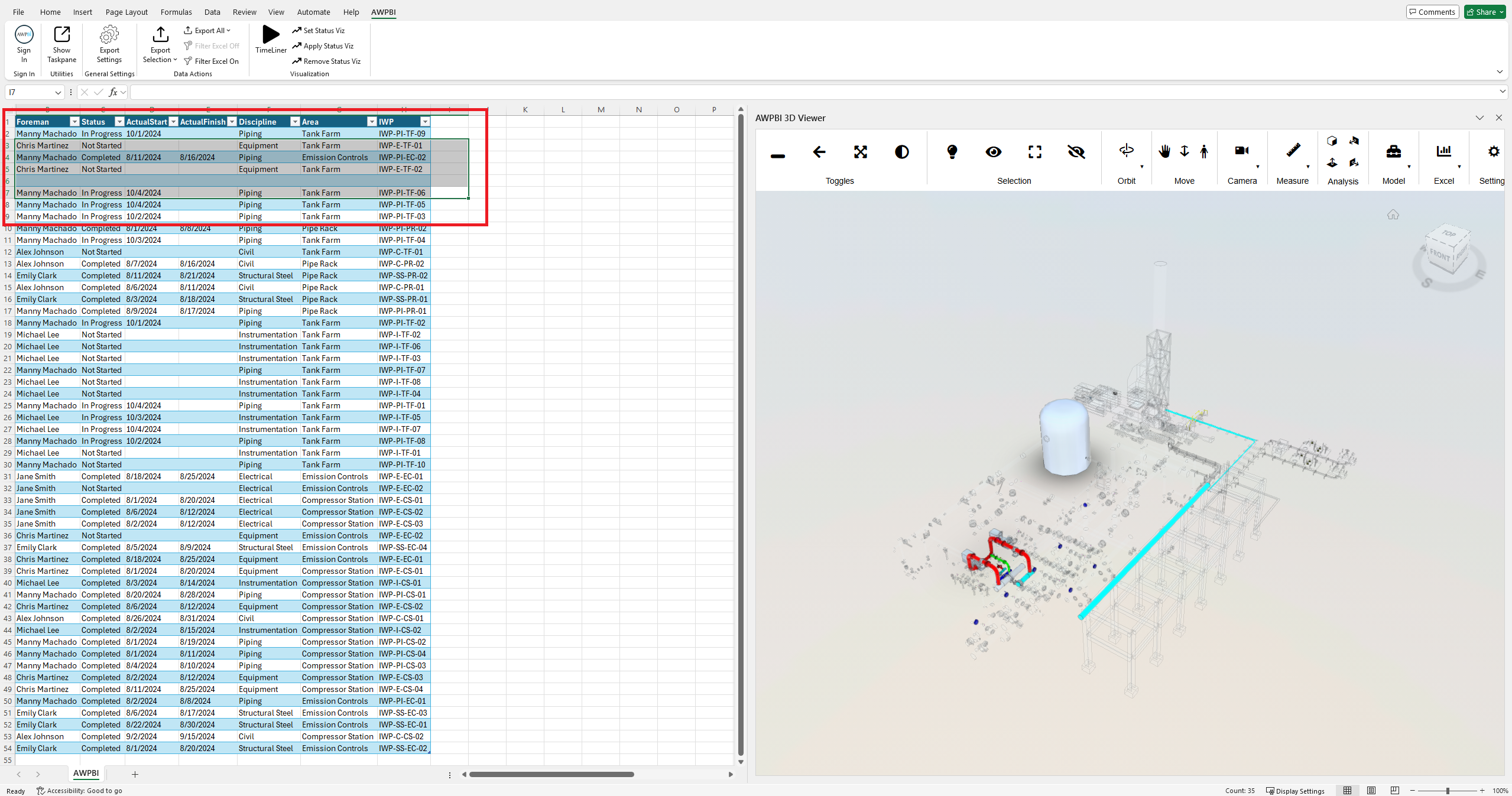Select the hand Pan tool

point(1164,151)
